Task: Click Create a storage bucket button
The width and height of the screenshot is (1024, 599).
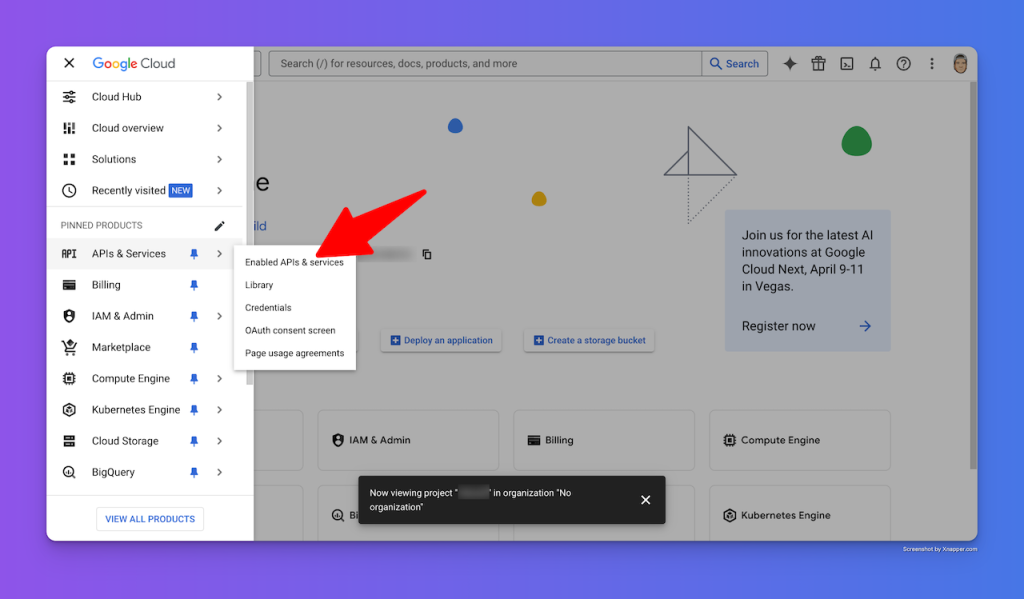Action: click(590, 340)
